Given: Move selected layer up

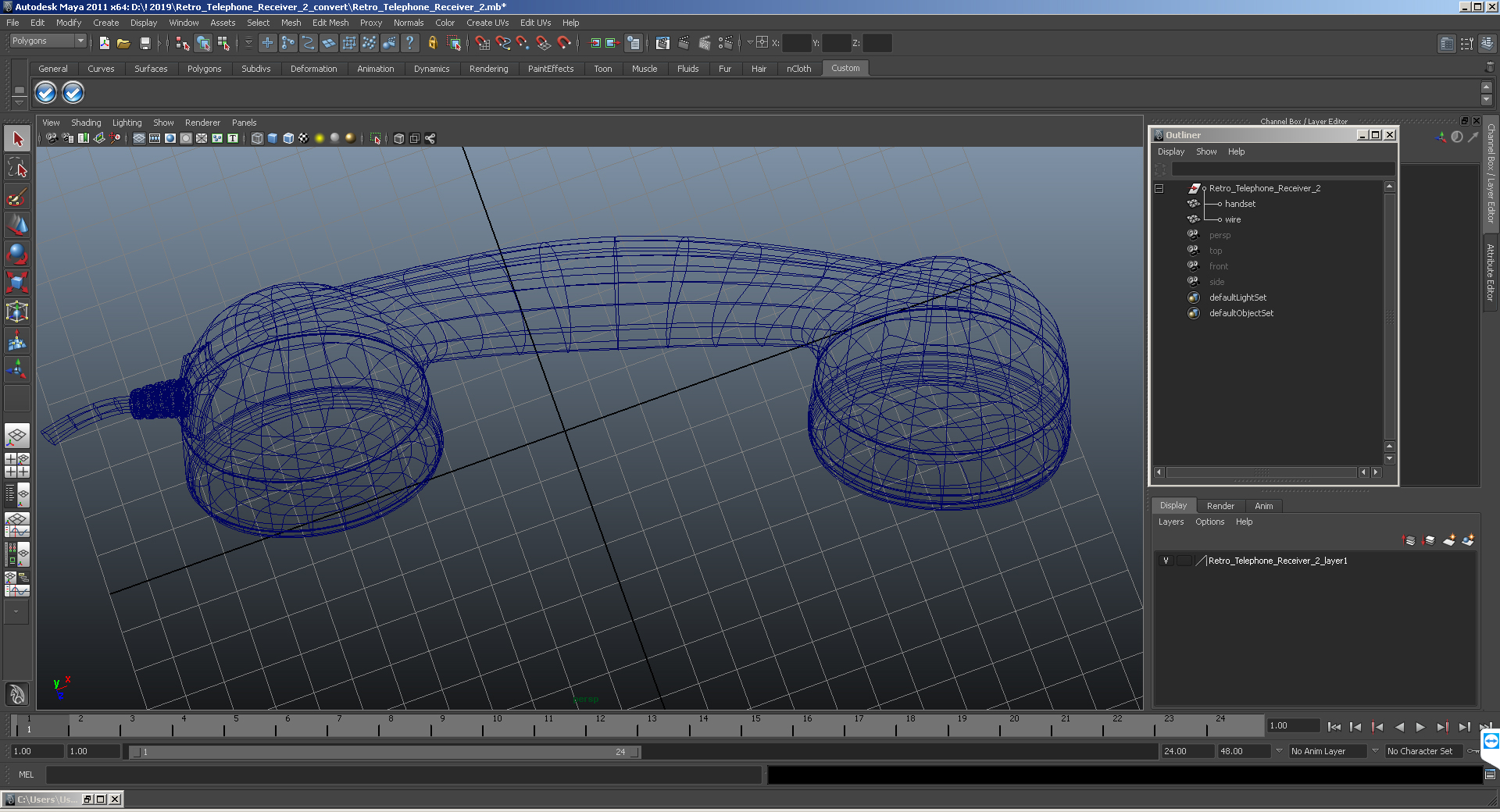Looking at the screenshot, I should (1410, 540).
